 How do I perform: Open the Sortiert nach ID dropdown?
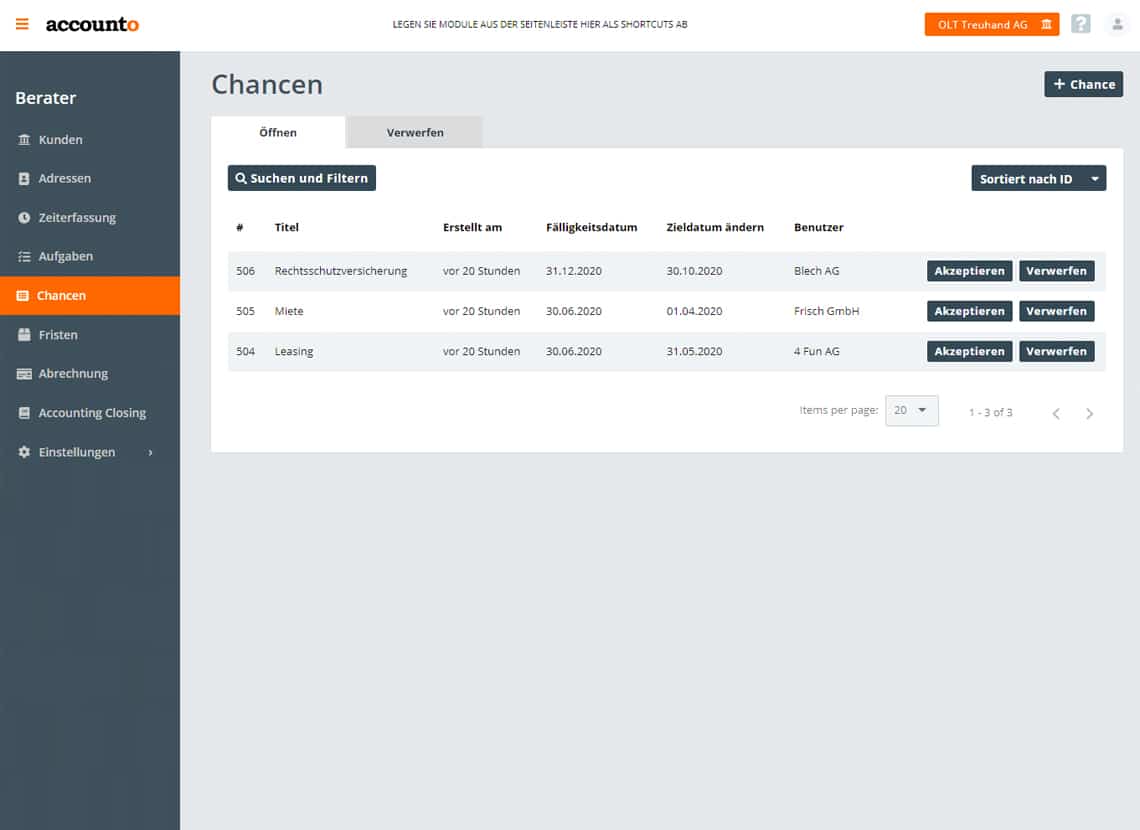pyautogui.click(x=1038, y=179)
